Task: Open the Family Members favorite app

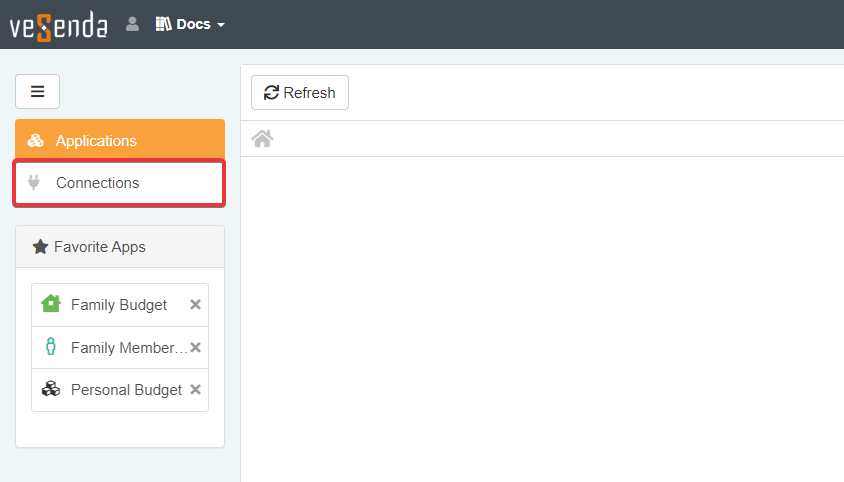Action: [128, 348]
